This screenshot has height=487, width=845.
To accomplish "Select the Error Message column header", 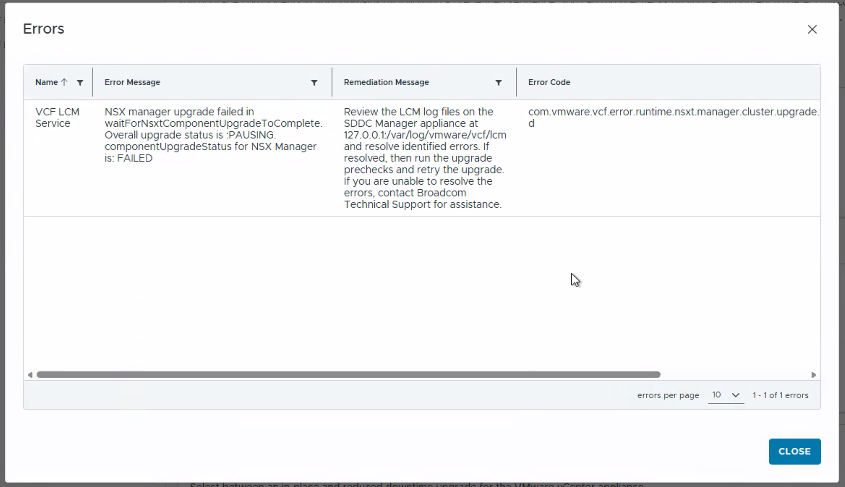I will tap(132, 82).
